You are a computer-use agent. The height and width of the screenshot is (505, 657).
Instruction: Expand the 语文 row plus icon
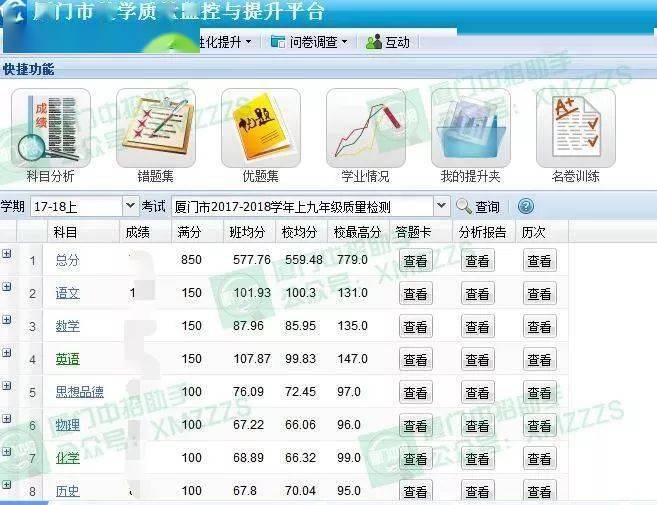point(7,287)
